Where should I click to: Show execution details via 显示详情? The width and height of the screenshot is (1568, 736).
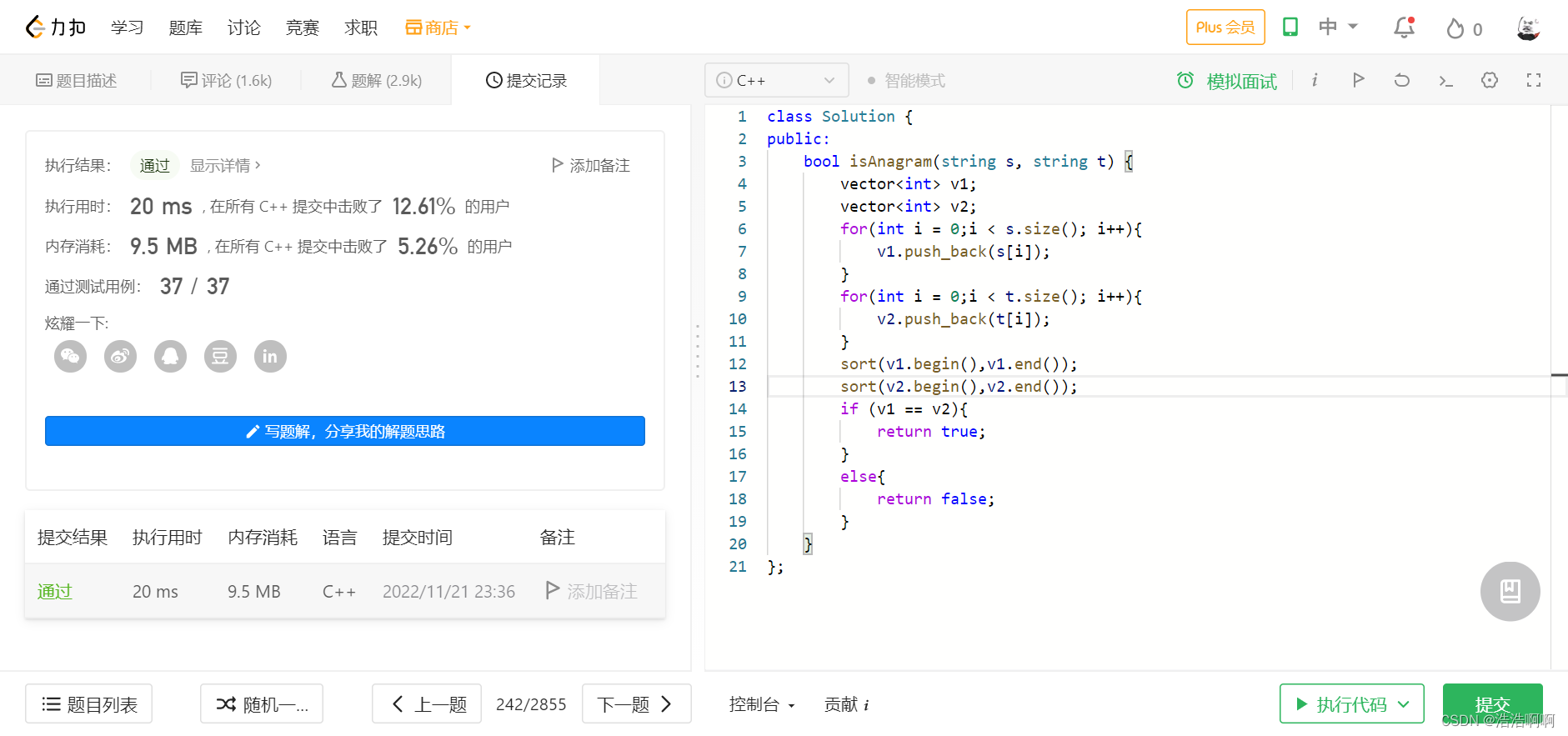[225, 165]
